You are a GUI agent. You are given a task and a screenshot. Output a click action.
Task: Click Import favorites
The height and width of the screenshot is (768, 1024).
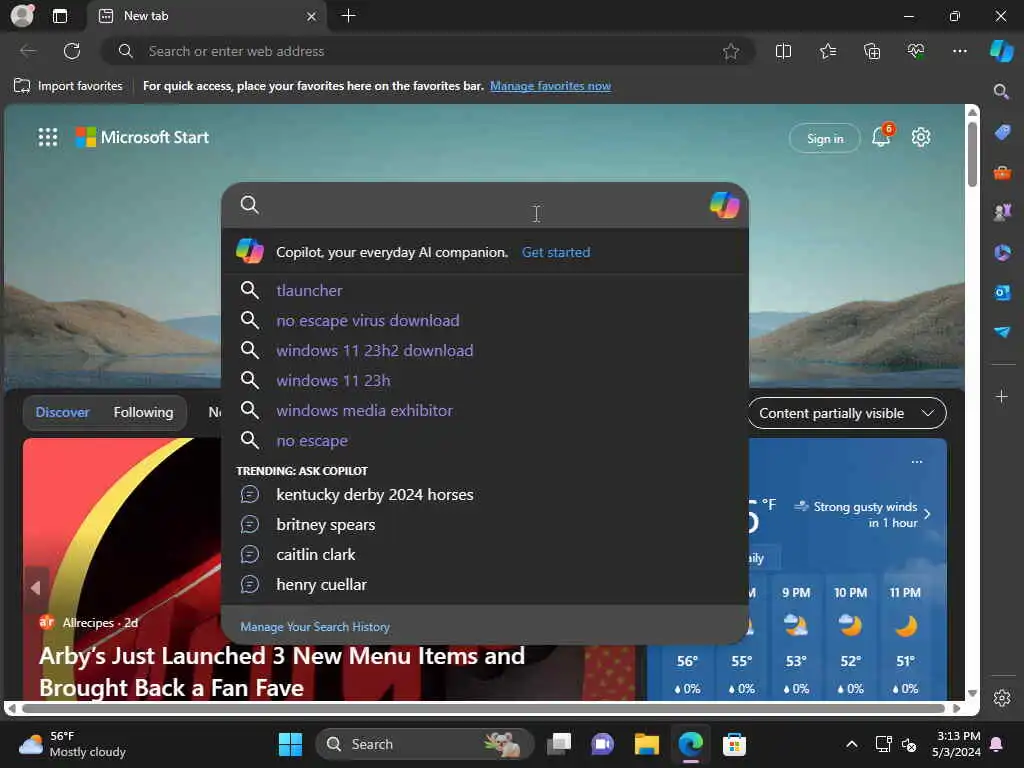click(x=68, y=86)
